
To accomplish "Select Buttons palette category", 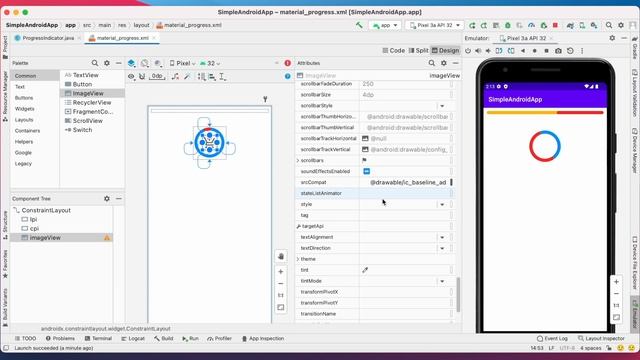I will click(x=24, y=98).
